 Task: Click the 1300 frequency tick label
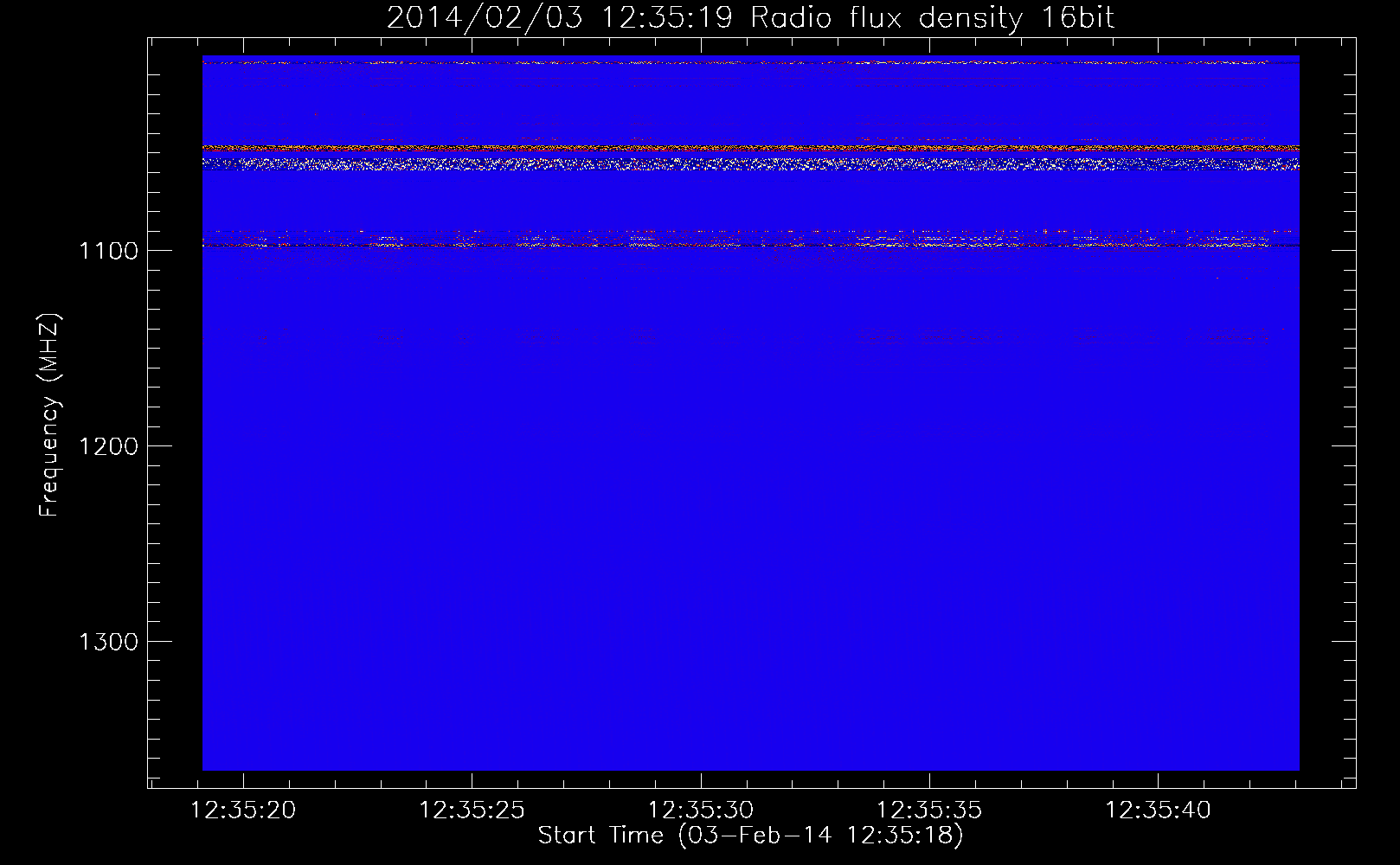pos(108,642)
